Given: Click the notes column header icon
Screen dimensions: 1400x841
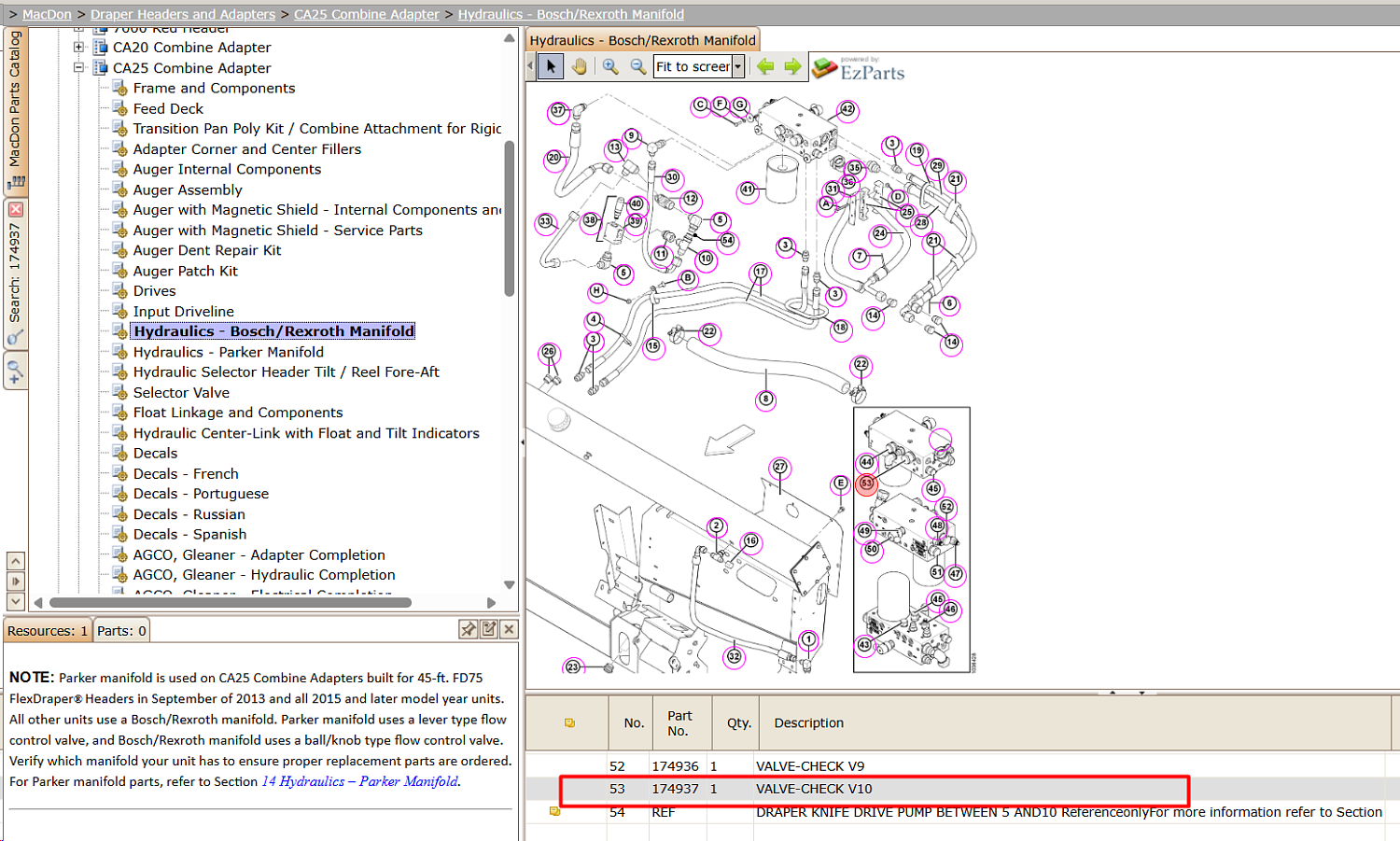Looking at the screenshot, I should click(569, 723).
